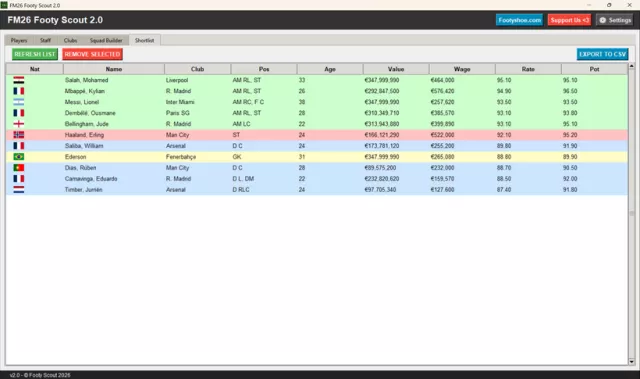The image size is (640, 379).
Task: Click the v2.0 Footy Scout status text
Action: click(x=40, y=375)
